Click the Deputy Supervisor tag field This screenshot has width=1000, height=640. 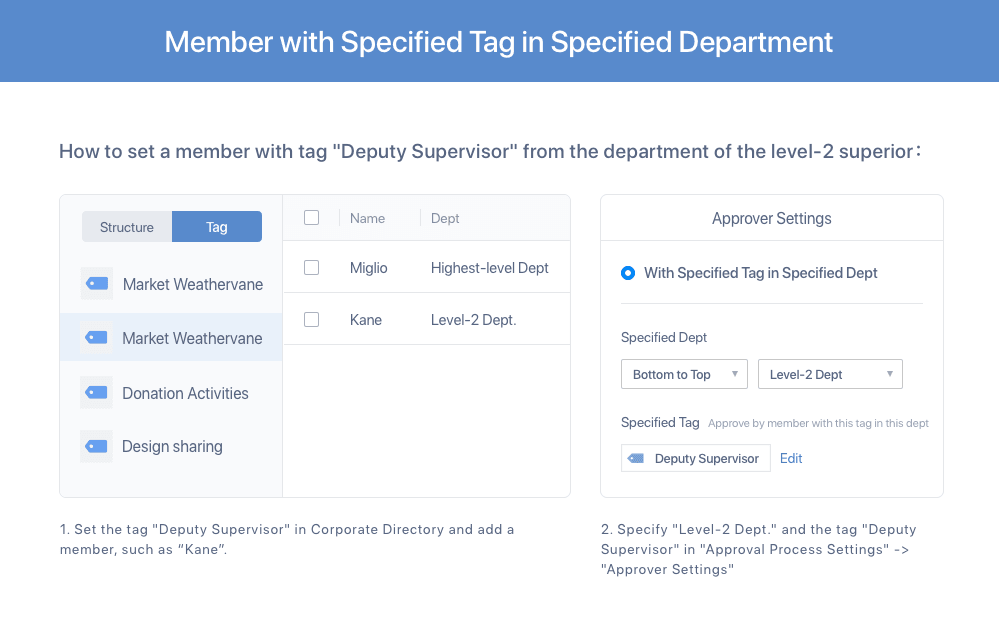pyautogui.click(x=696, y=458)
